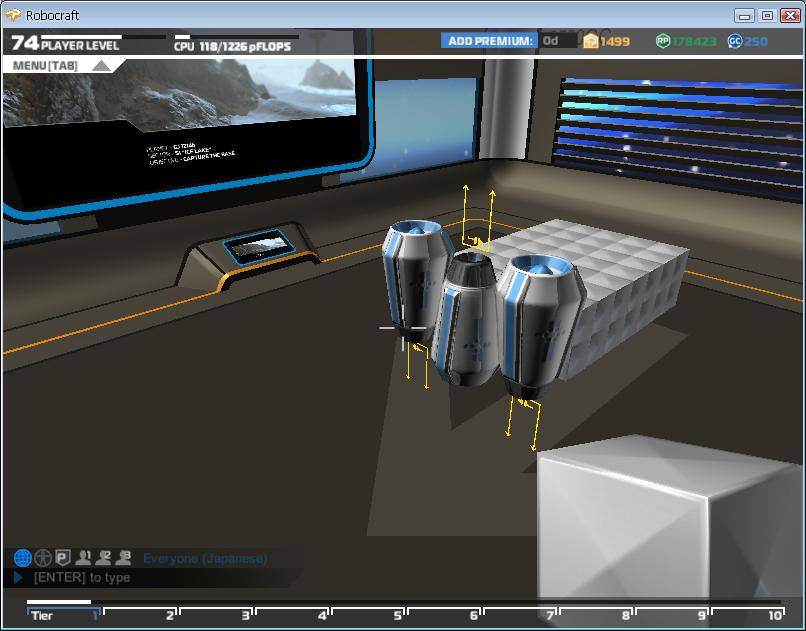Click the 74 PLAYER LEVEL indicator
806x631 pixels.
[65, 43]
